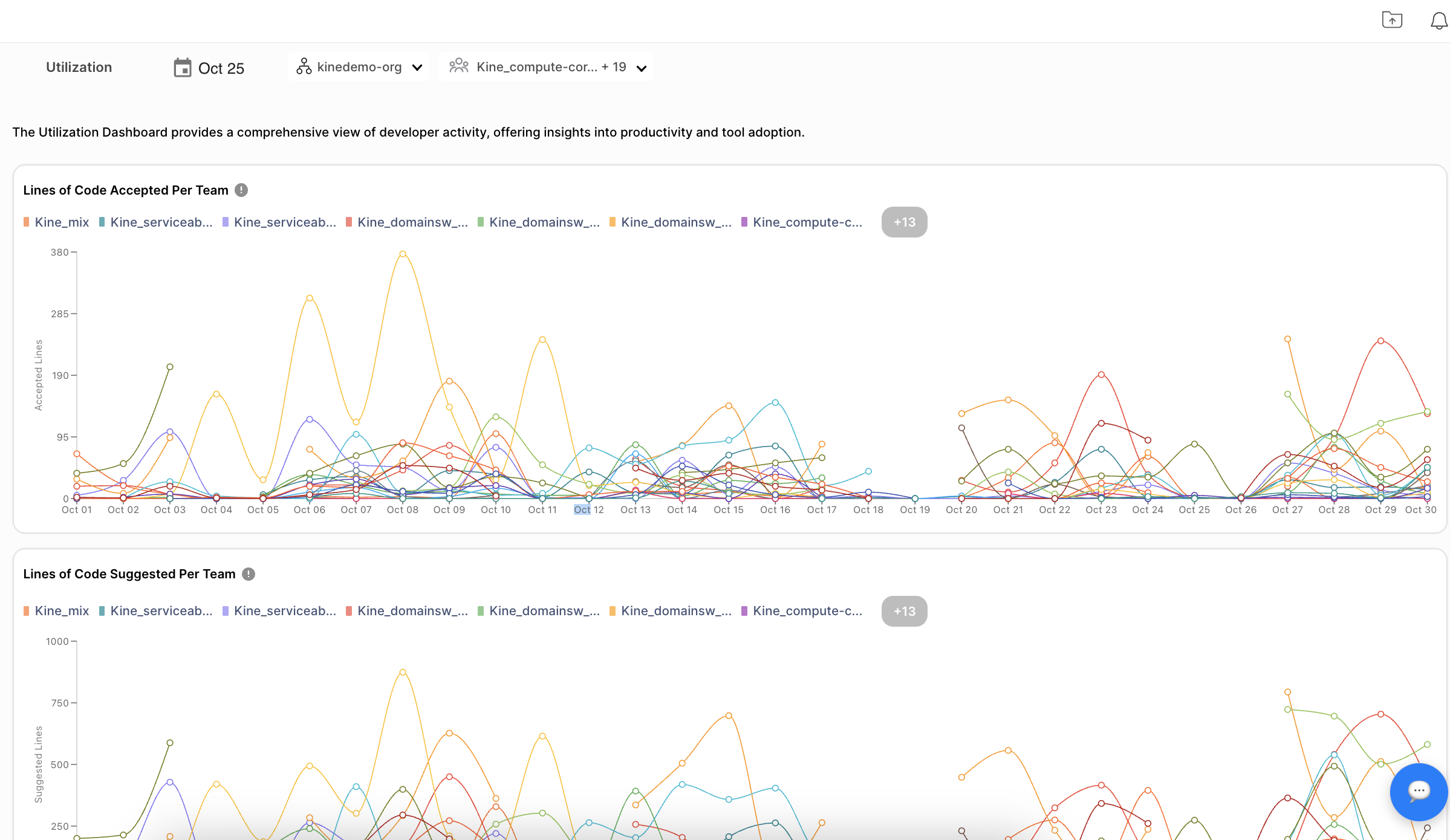The image size is (1450, 840).
Task: Click the info icon on Lines of Code Suggested Per Team
Action: [249, 574]
